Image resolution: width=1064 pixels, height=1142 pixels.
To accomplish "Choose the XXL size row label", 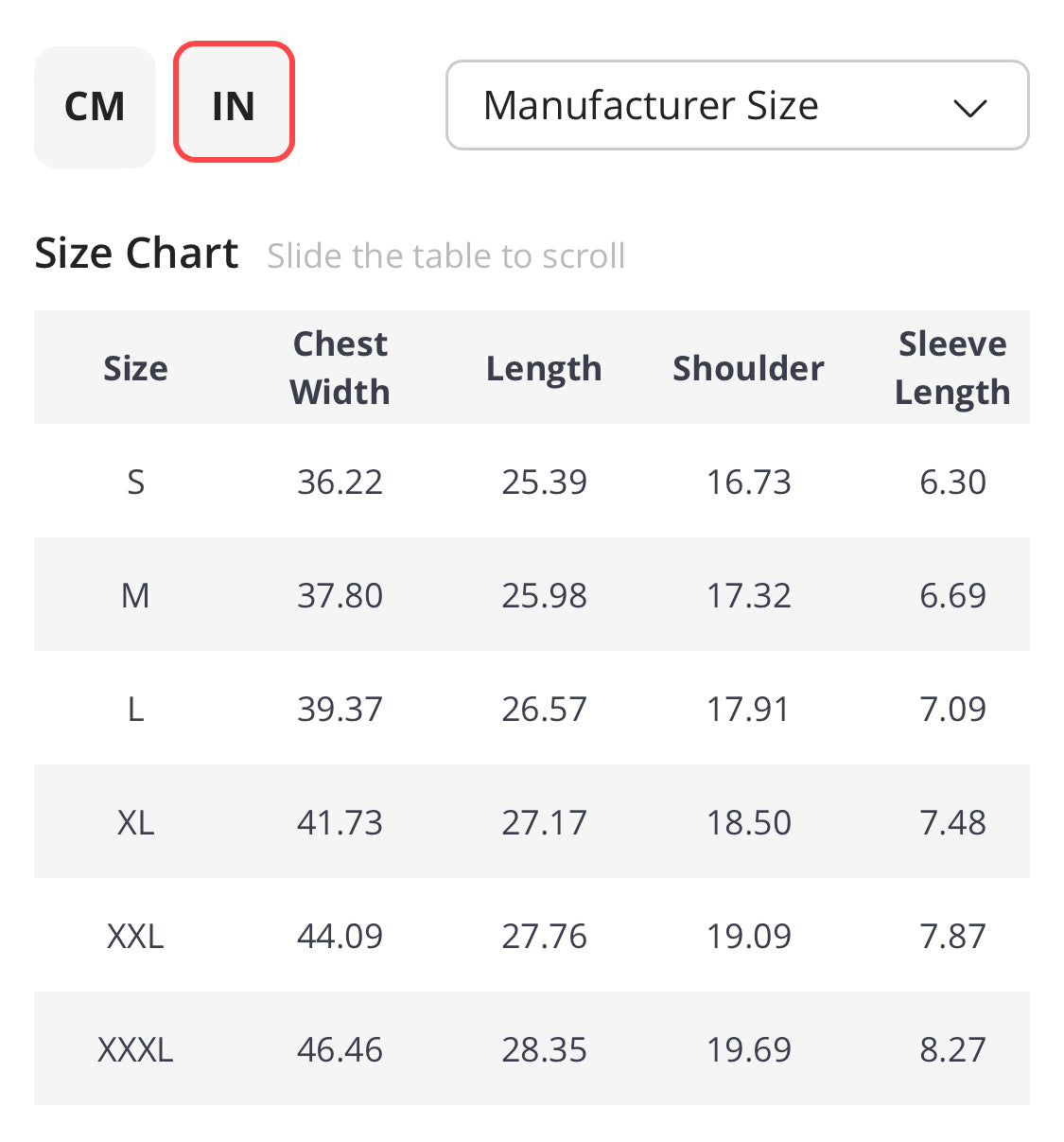I will click(135, 937).
